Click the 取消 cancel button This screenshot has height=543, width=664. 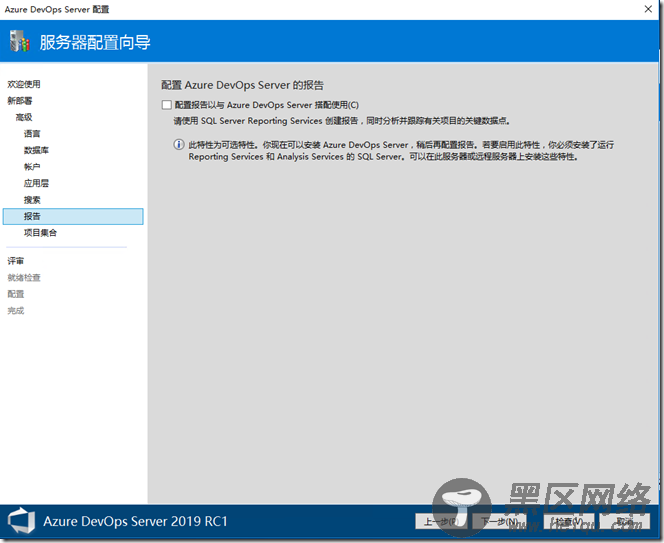point(625,521)
